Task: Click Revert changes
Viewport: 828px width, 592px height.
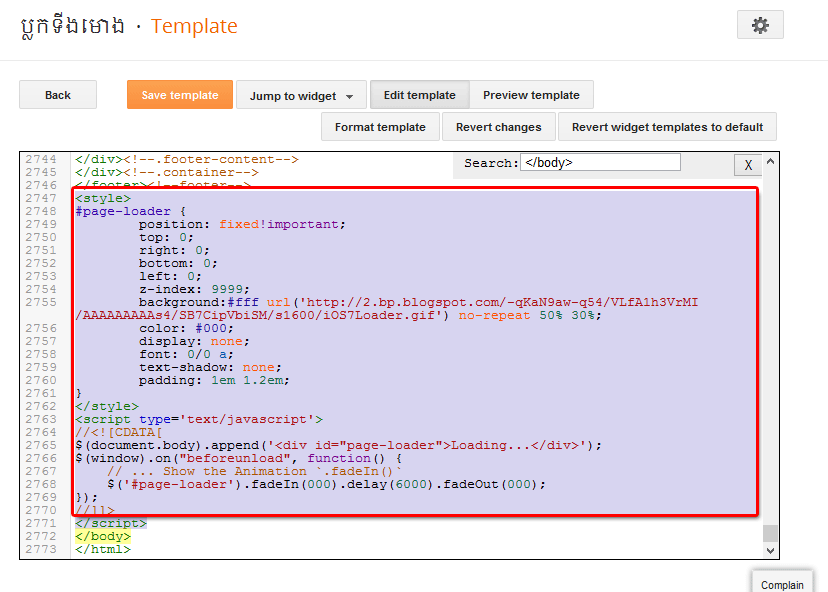Action: click(498, 127)
